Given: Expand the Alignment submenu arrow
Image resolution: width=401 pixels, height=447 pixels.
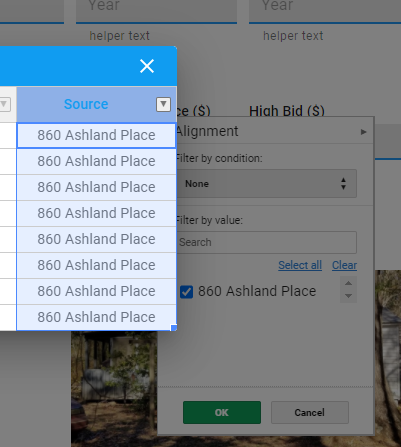Looking at the screenshot, I should (363, 132).
